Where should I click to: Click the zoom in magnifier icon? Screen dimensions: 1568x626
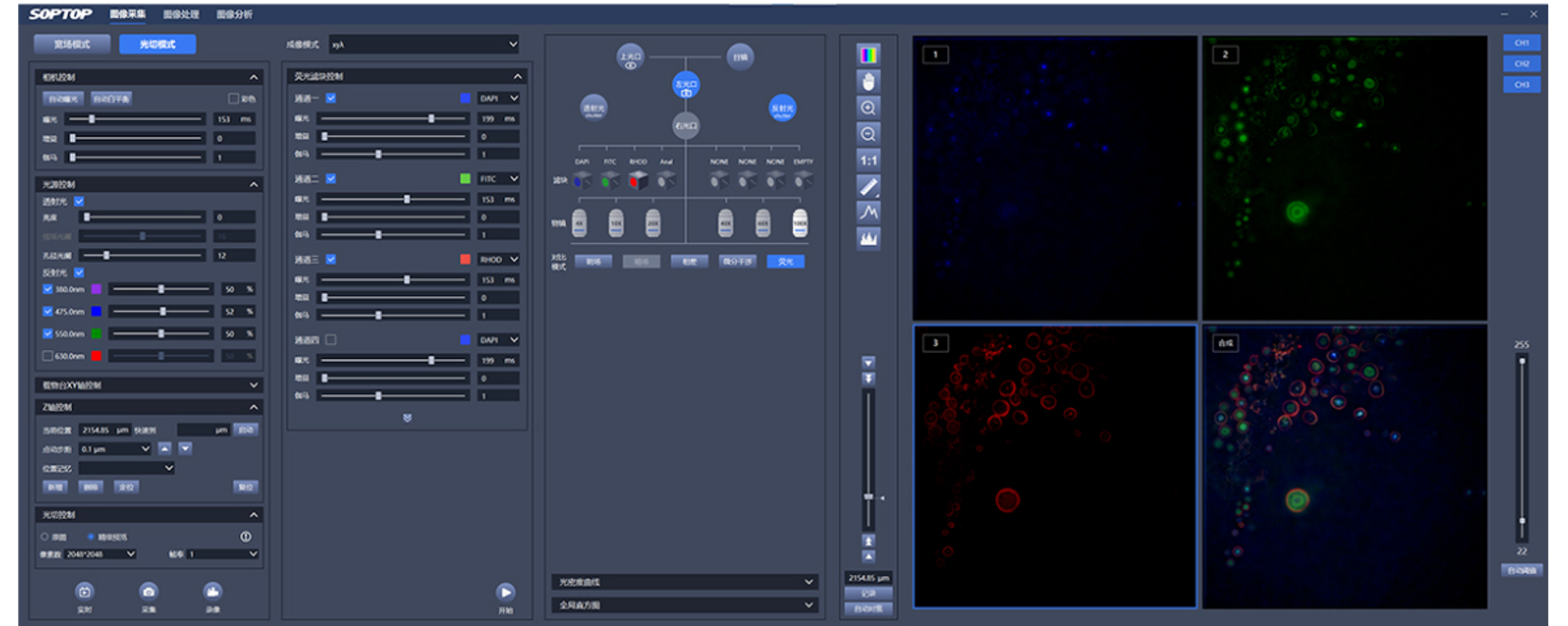(868, 107)
